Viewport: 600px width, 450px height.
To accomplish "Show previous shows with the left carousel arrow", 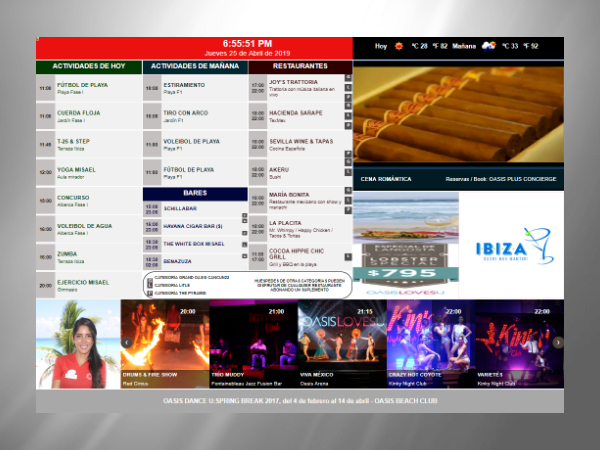I will [127, 342].
